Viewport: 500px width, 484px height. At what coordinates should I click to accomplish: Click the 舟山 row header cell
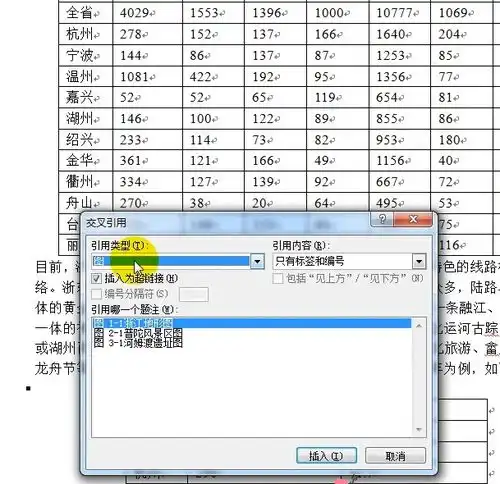click(x=86, y=203)
